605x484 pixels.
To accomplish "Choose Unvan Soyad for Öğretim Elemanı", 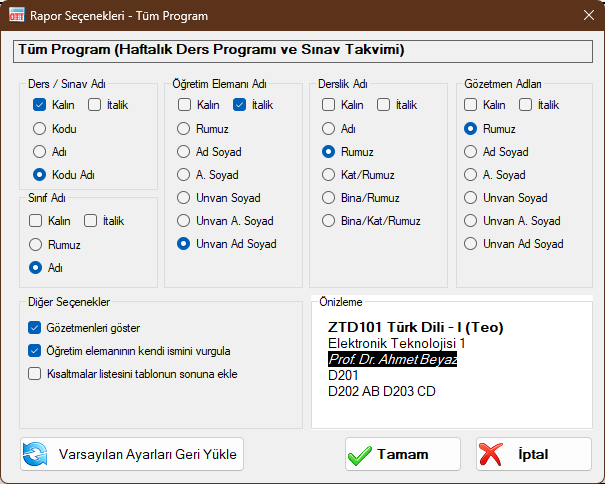I will point(184,197).
